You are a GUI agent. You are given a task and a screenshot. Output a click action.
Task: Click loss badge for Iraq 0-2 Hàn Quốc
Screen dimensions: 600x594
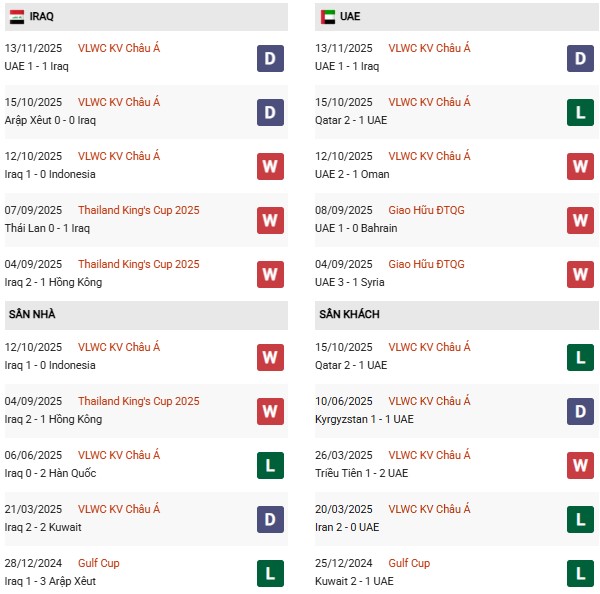pos(270,466)
